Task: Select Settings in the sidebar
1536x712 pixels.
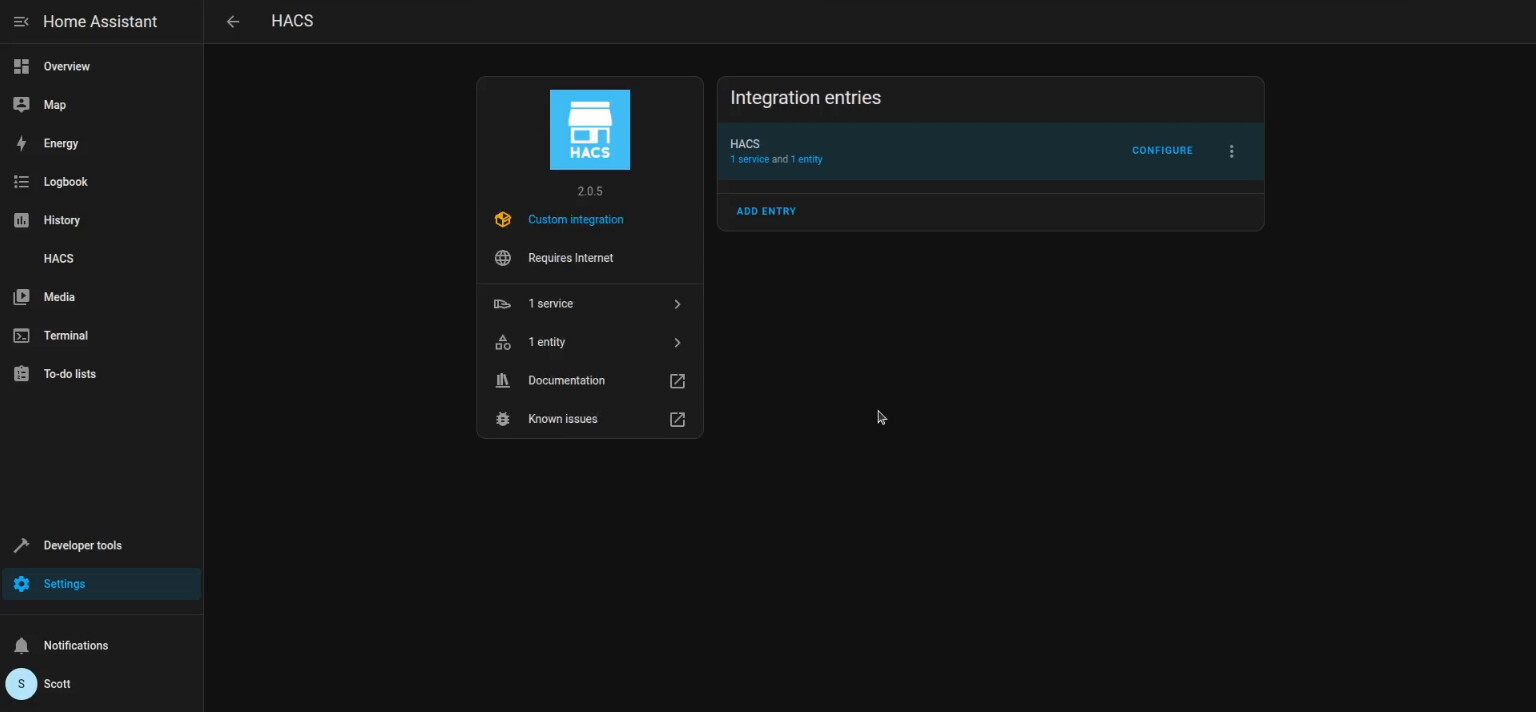Action: click(102, 584)
